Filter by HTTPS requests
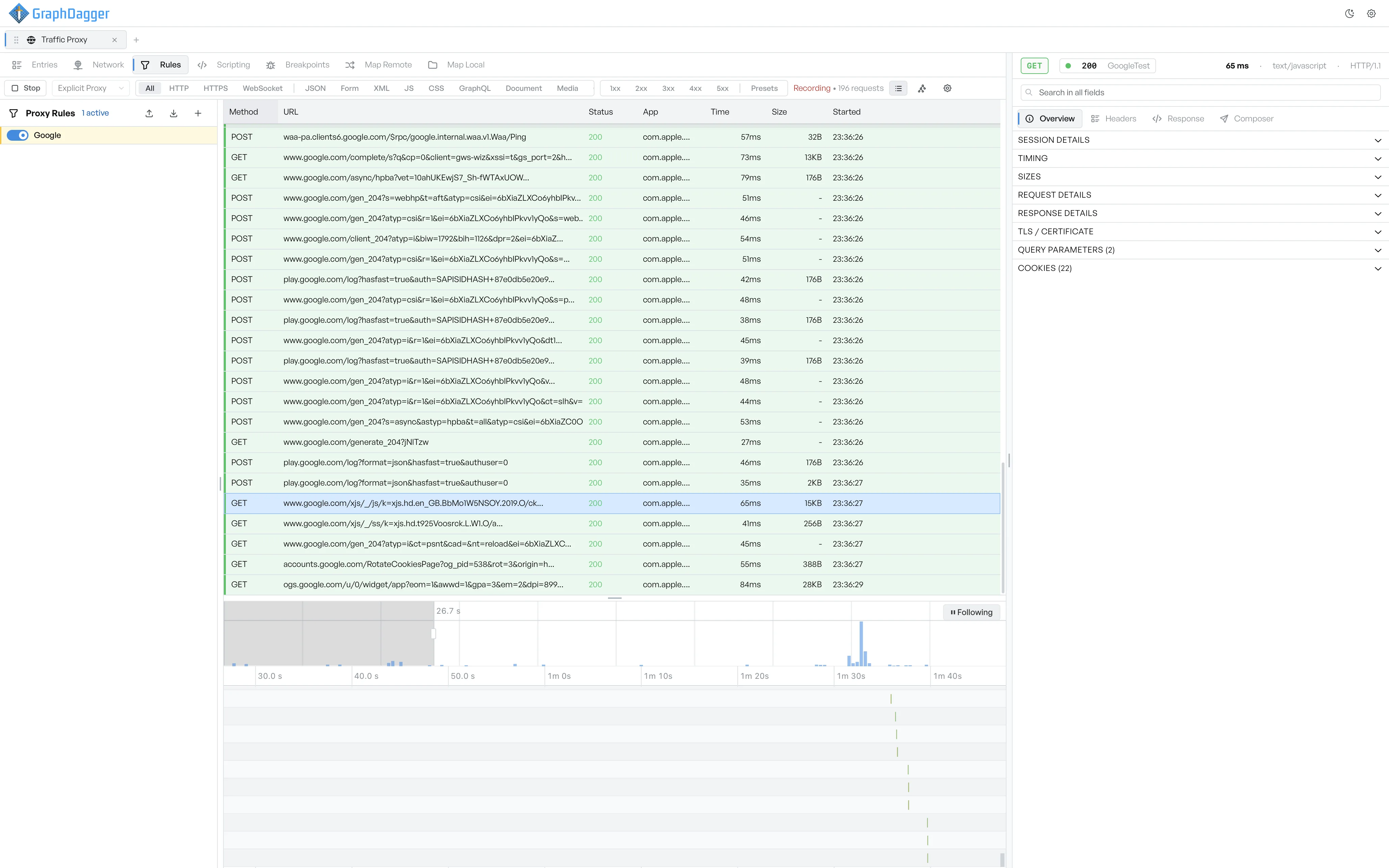The image size is (1389, 868). (215, 88)
